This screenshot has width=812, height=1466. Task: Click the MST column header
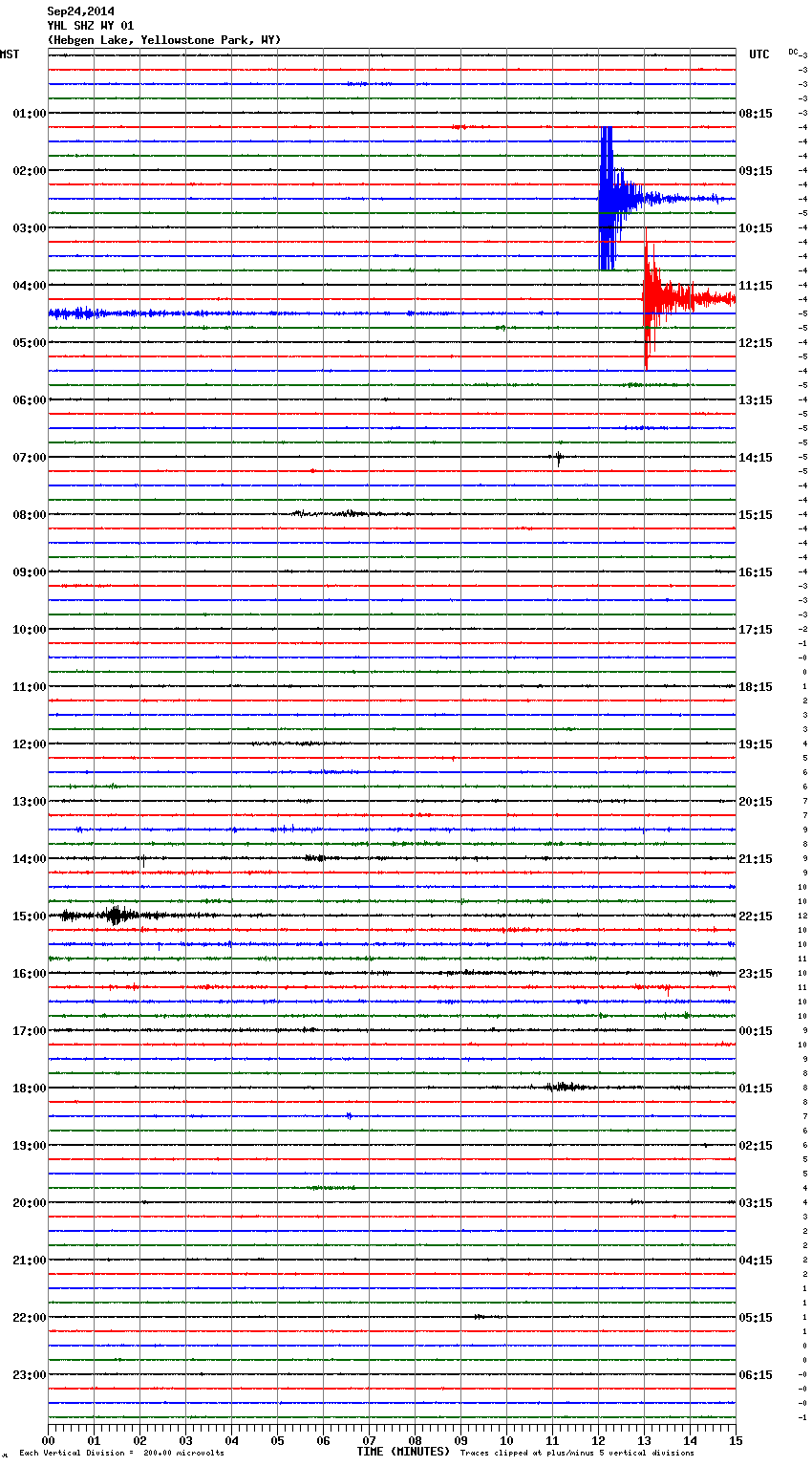click(x=10, y=54)
